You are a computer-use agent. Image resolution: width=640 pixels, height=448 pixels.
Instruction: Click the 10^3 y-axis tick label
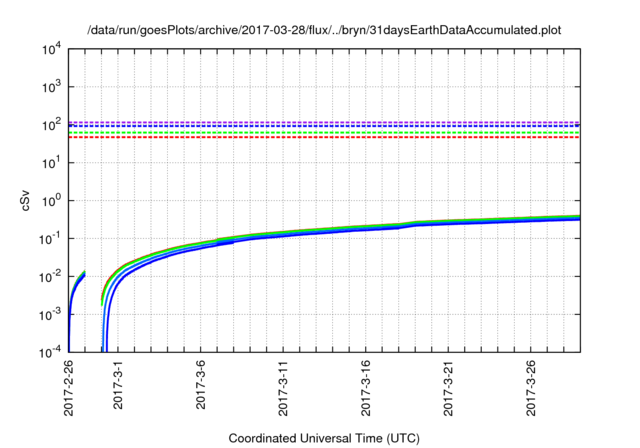pos(51,86)
